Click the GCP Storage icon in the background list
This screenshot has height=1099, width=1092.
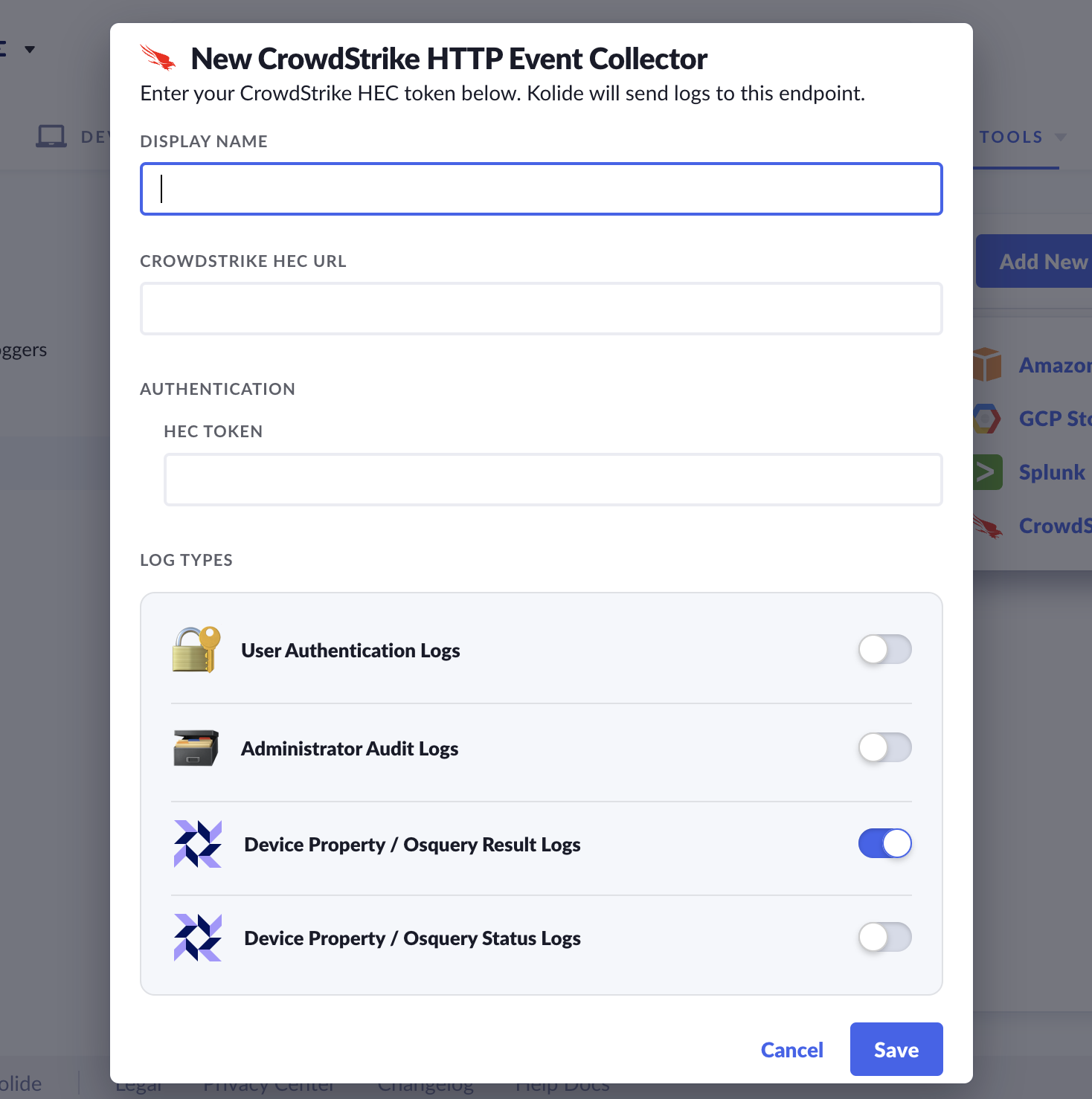[x=986, y=419]
